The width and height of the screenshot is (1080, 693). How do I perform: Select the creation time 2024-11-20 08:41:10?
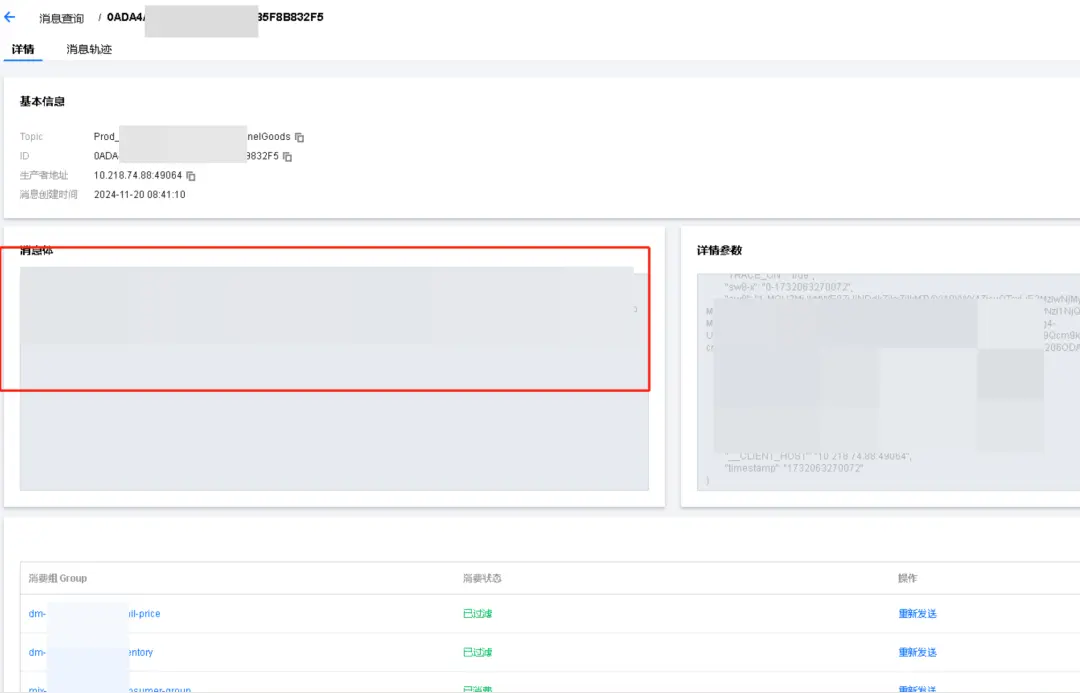click(140, 194)
